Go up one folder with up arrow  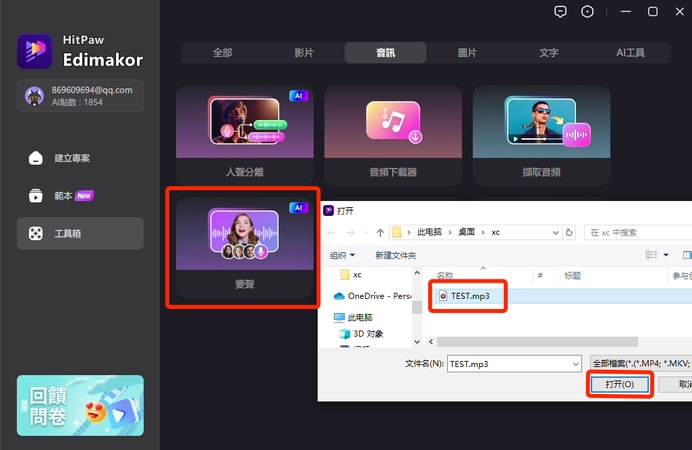pyautogui.click(x=380, y=232)
